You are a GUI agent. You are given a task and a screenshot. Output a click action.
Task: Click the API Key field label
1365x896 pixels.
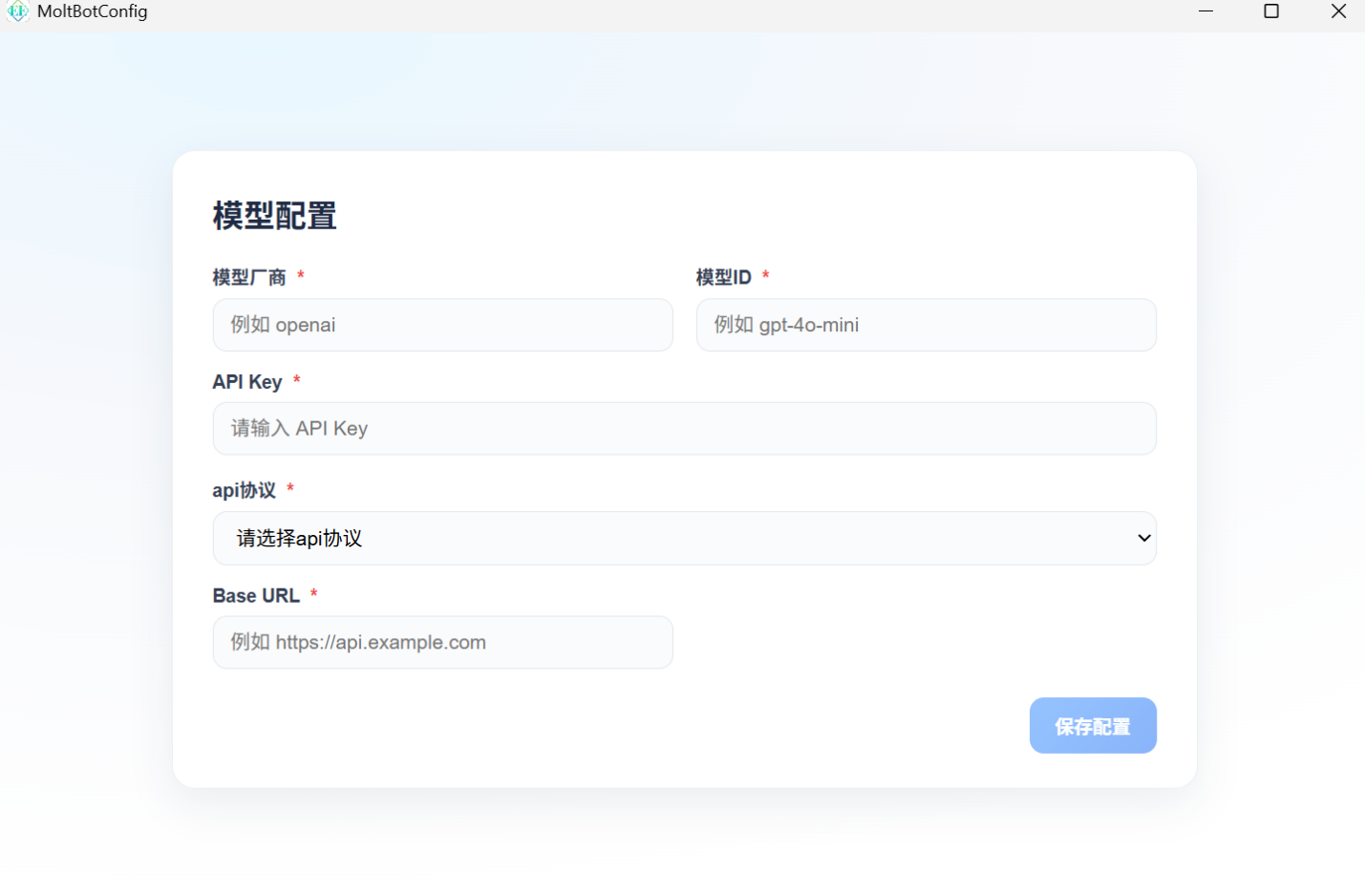click(x=247, y=382)
